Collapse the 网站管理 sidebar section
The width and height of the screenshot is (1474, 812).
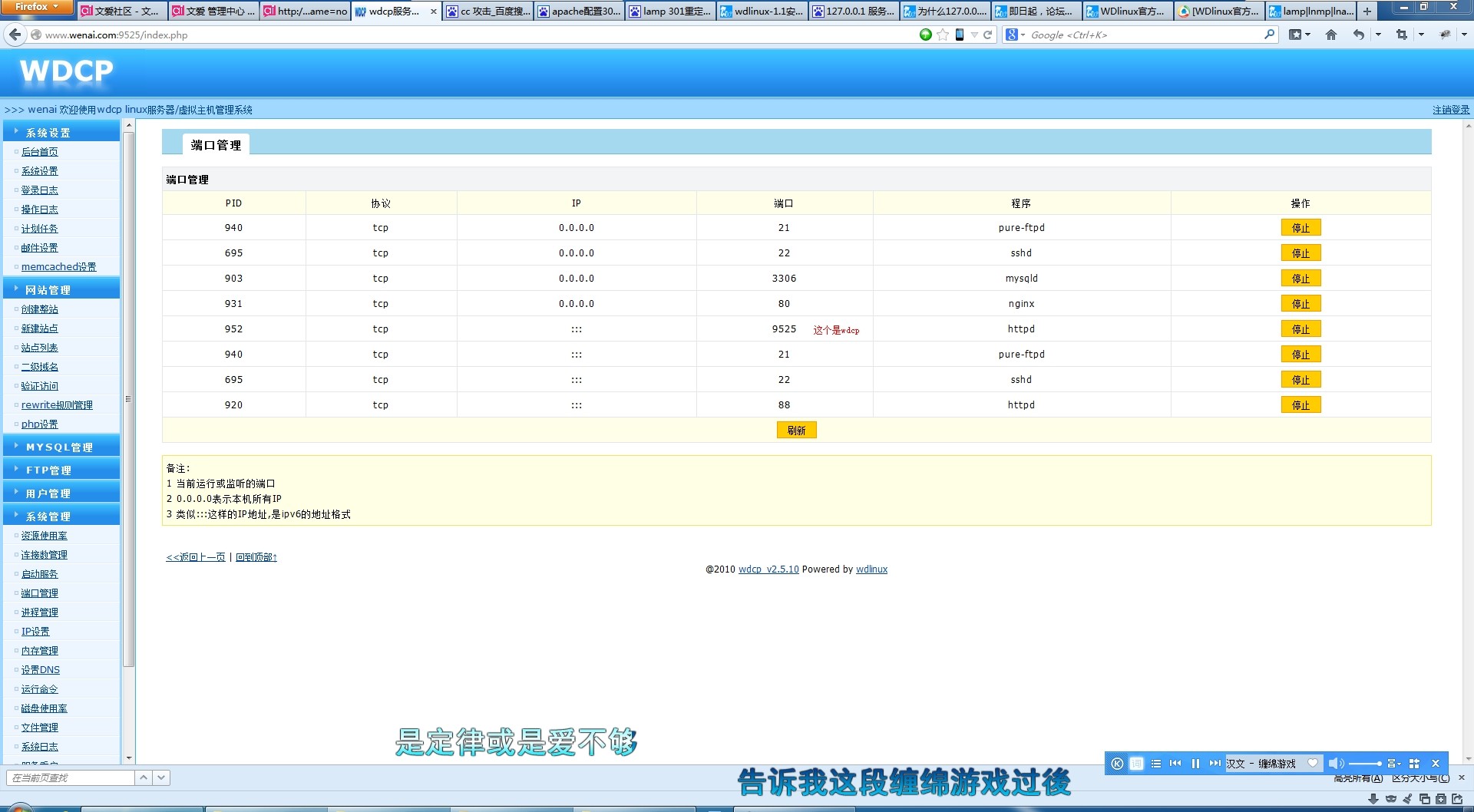click(61, 289)
